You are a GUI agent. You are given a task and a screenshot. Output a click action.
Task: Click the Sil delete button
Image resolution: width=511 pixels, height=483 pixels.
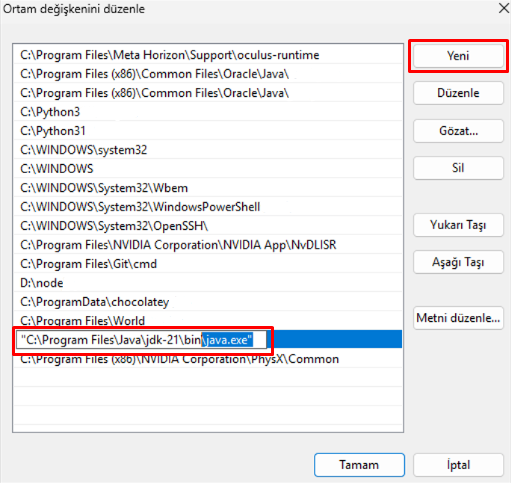click(458, 168)
